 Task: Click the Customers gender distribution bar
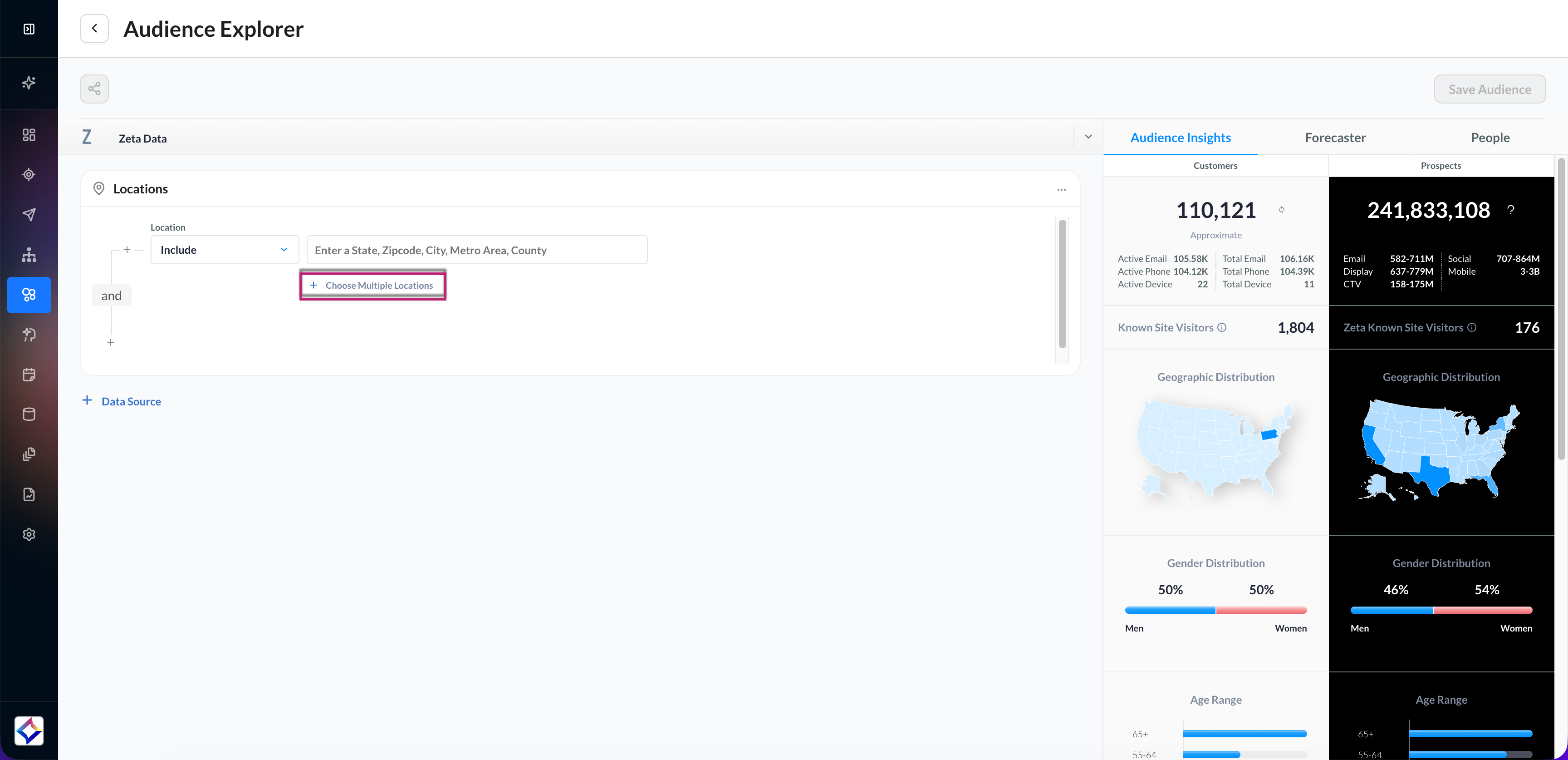1215,610
